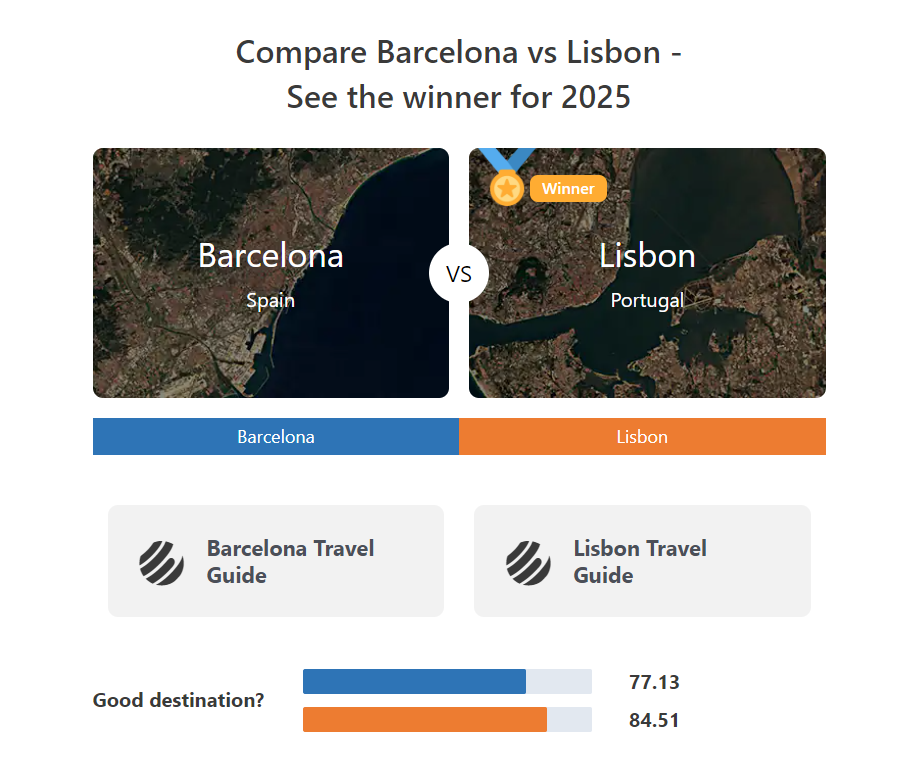Screen dimensions: 912x772
Task: Click the blue Barcelona score bar
Action: pos(414,681)
